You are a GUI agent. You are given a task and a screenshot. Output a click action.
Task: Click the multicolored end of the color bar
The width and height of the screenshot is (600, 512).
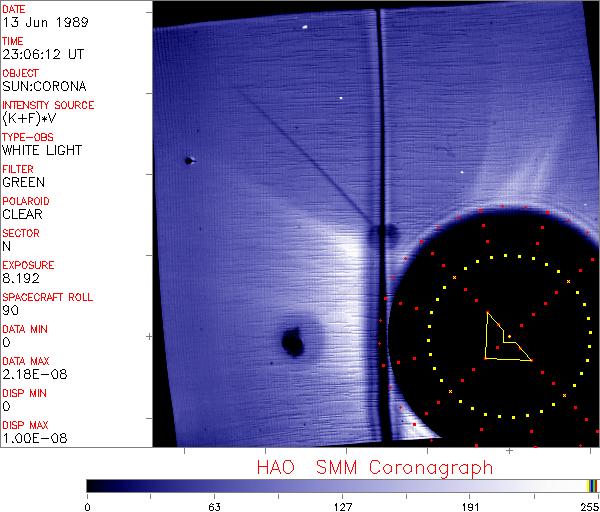point(592,485)
